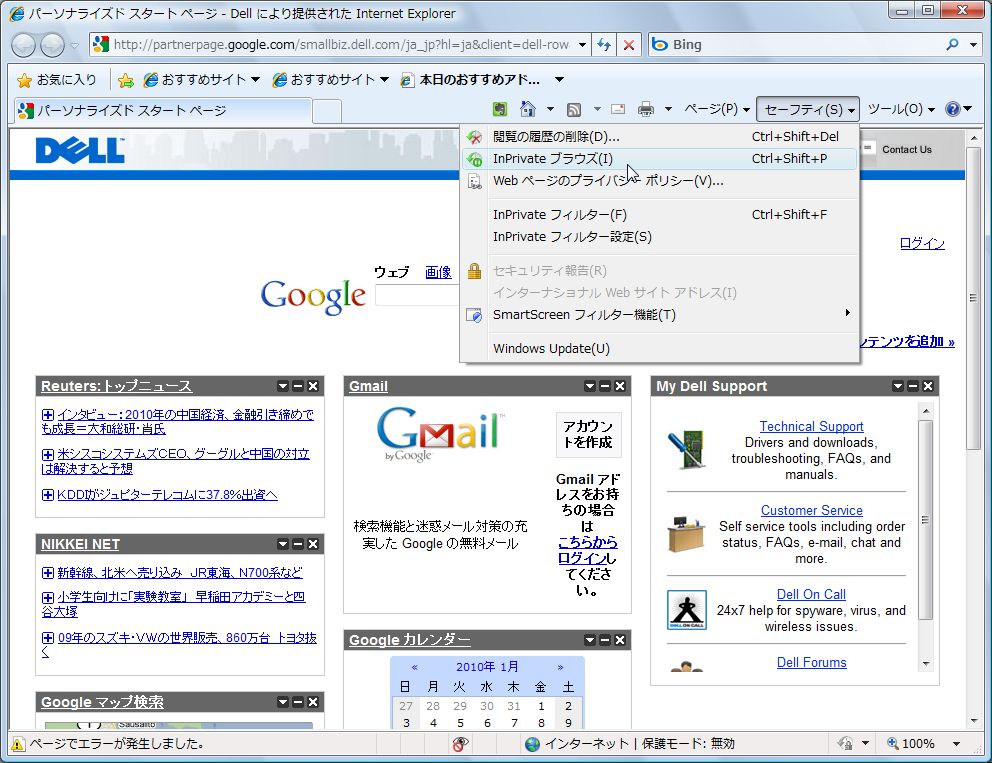Screen dimensions: 992x763
Task: Expand the Suzuki VW NIKKEI headline
Action: pos(47,638)
